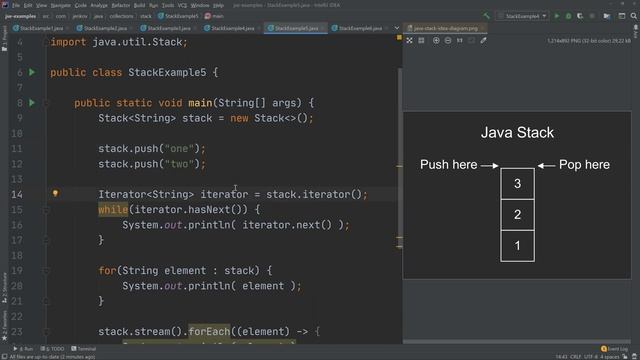Click CRLF line separator in status bar
Screen dimensions: 640x360
click(576, 357)
